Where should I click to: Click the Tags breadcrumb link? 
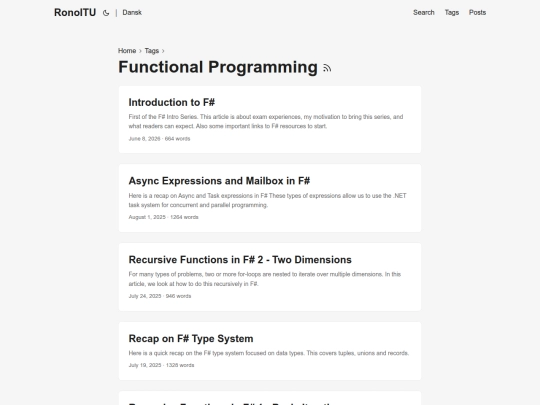click(152, 51)
